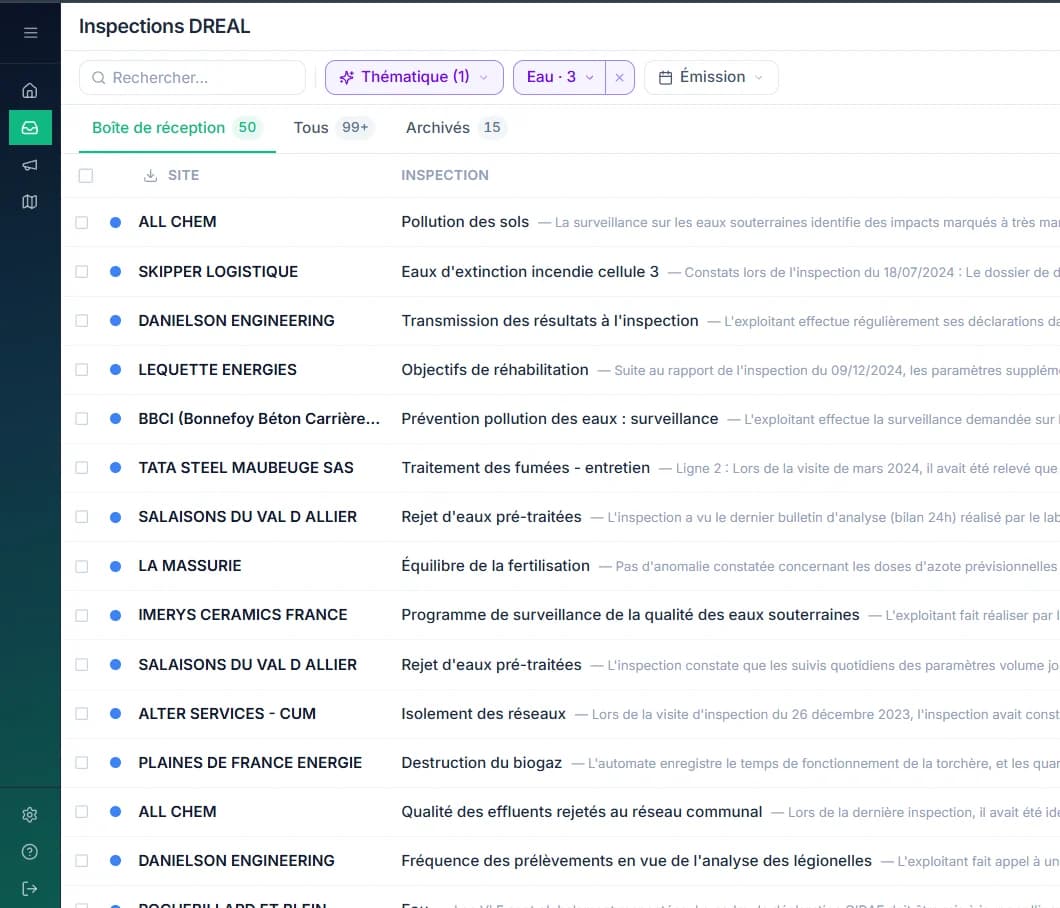This screenshot has height=908, width=1060.
Task: Check the SKIPPER LOGISTIQUE row checkbox
Action: [x=82, y=272]
